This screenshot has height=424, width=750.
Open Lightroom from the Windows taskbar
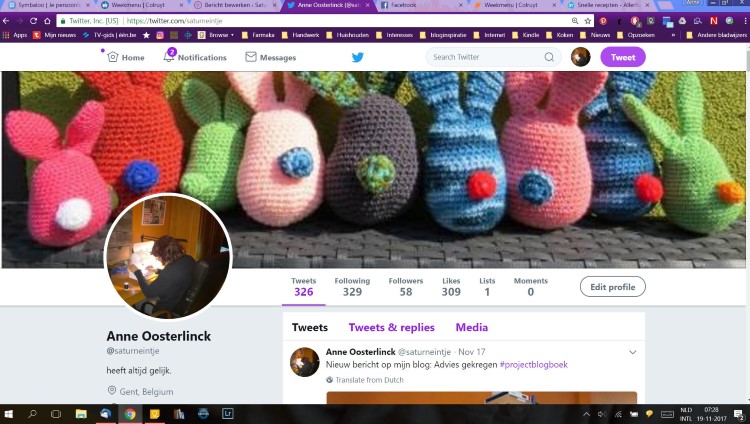228,413
